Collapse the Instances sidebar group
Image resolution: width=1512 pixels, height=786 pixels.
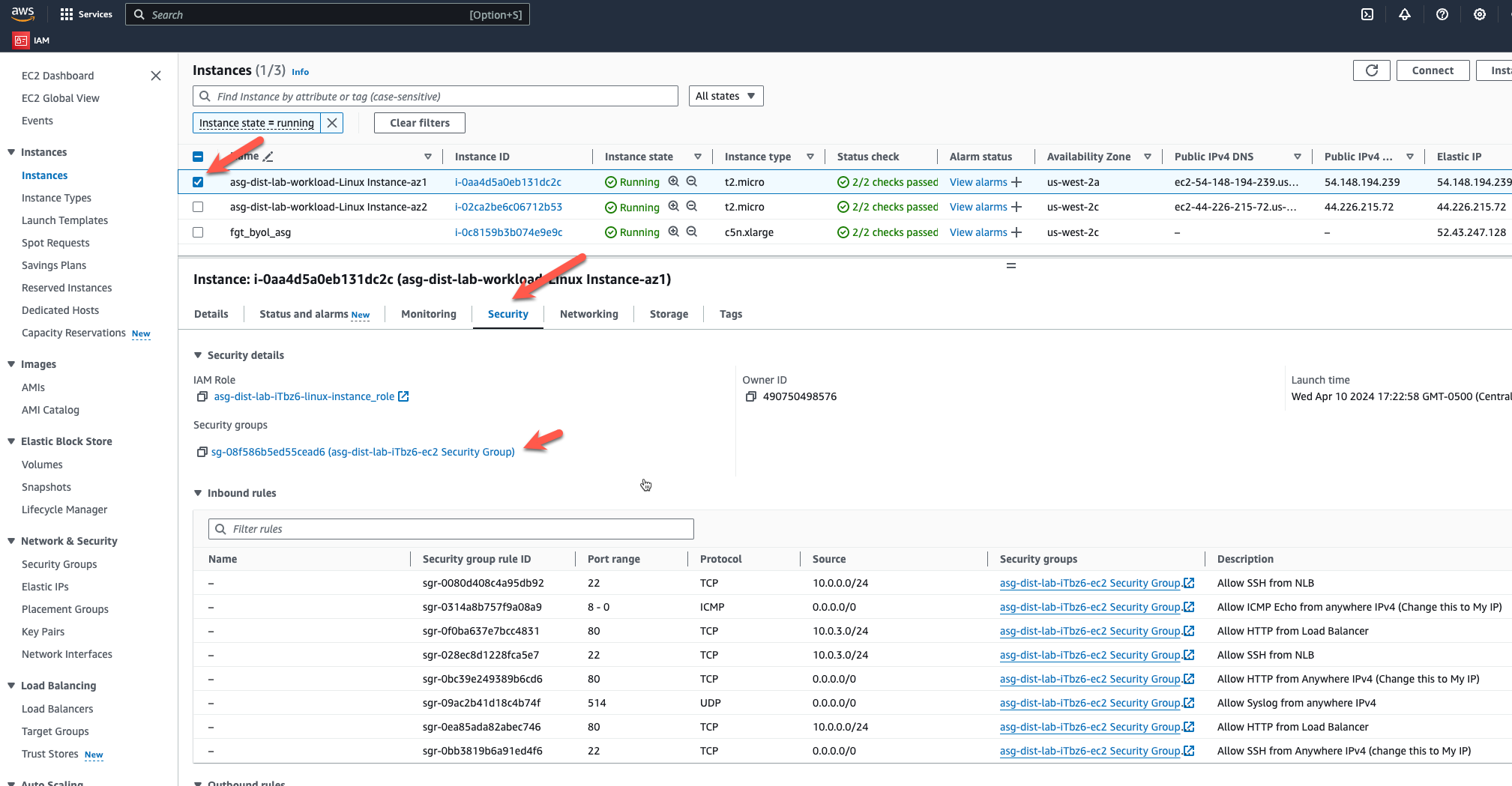11,152
